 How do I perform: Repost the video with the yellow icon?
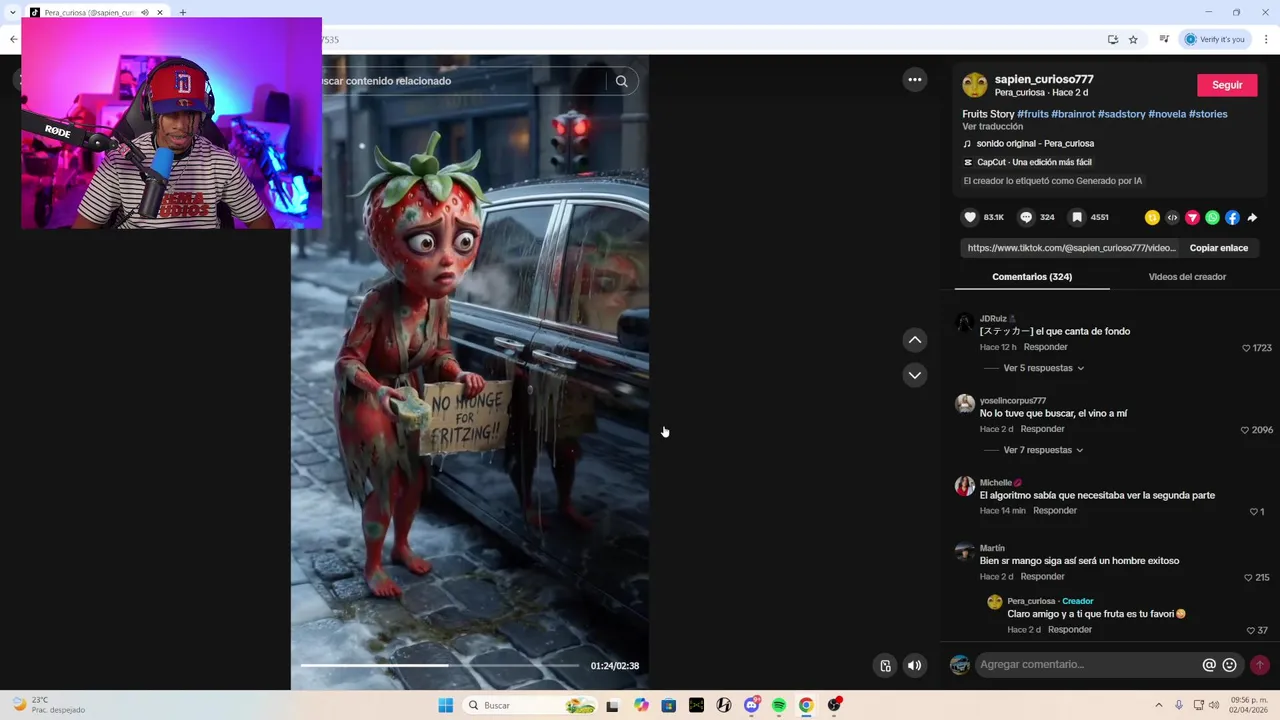click(x=1152, y=217)
